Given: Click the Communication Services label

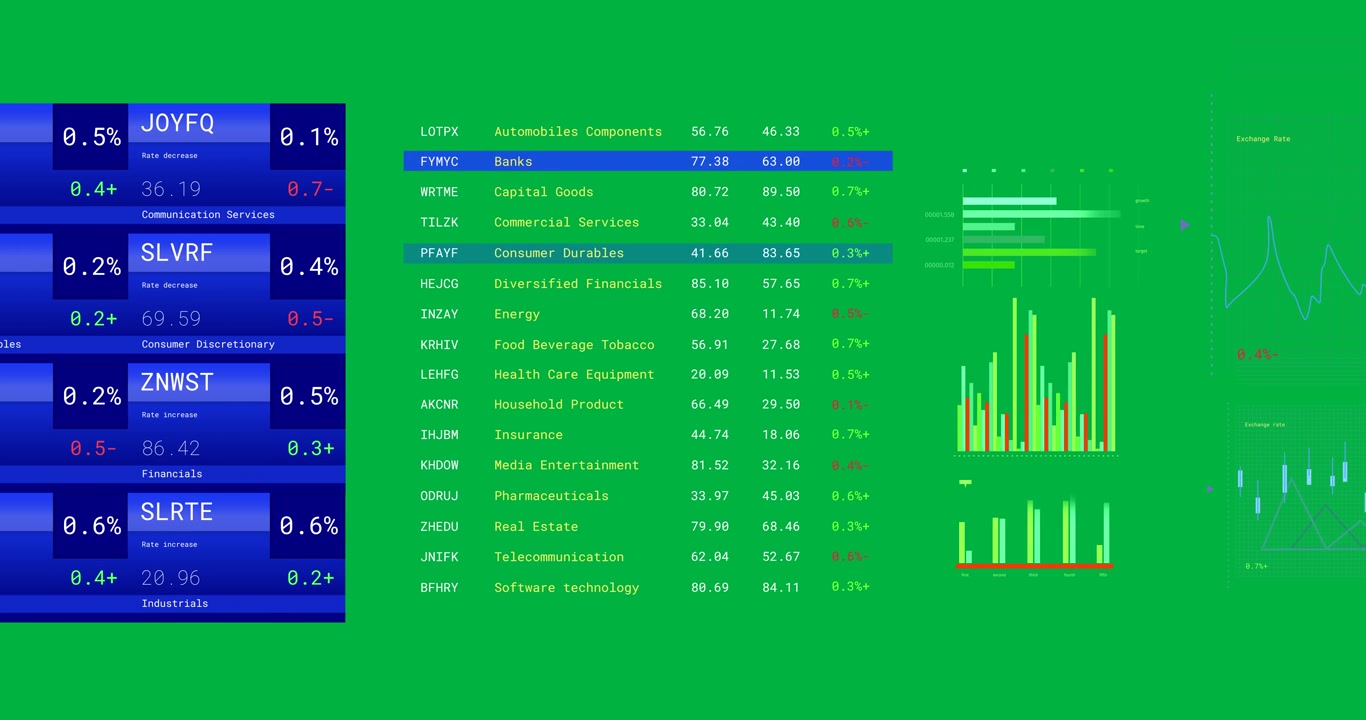Looking at the screenshot, I should [x=208, y=214].
